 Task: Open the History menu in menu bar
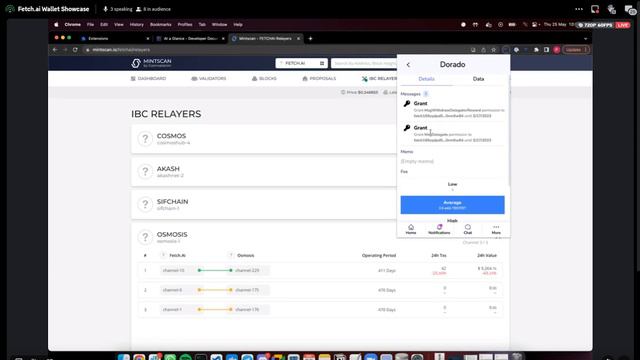137,24
